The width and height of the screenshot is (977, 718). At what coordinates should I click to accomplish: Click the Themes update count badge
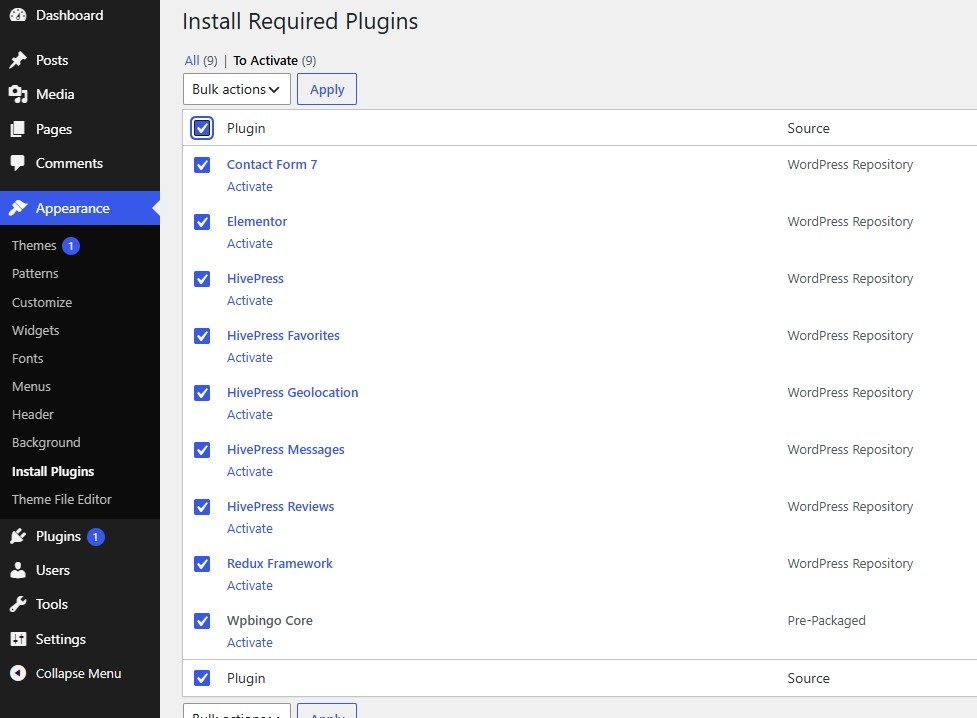click(71, 246)
